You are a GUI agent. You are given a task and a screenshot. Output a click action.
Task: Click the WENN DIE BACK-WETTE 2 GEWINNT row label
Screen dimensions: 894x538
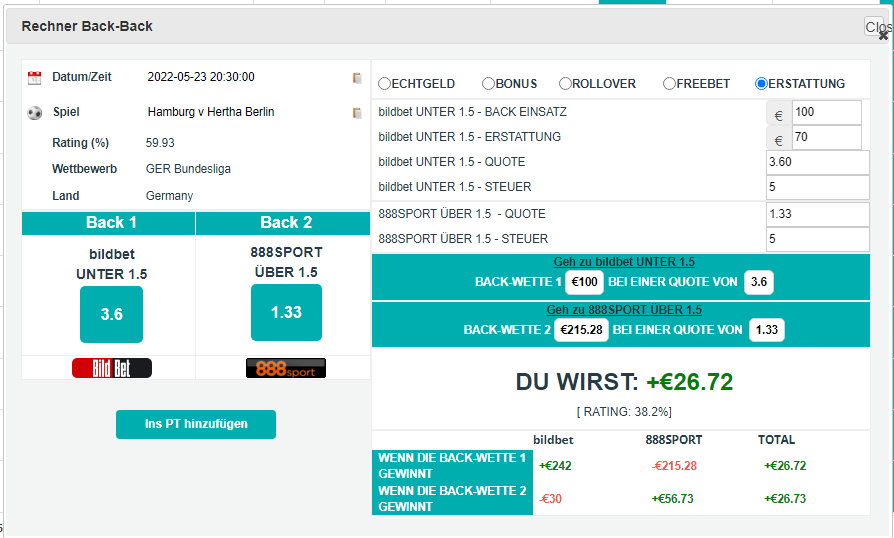[452, 499]
